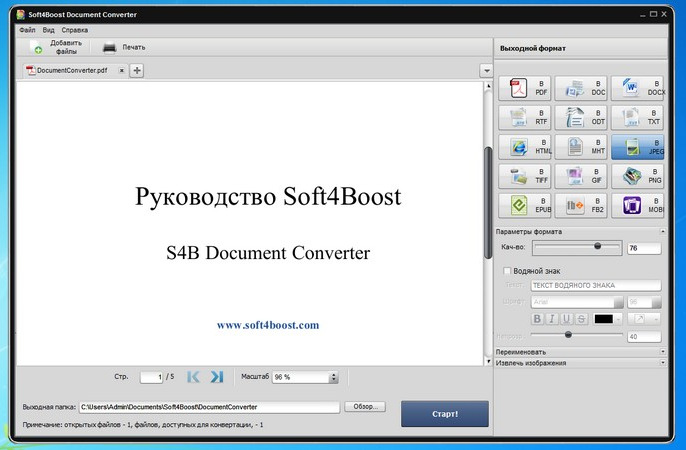Select the TXT output format
The width and height of the screenshot is (686, 450).
[637, 117]
